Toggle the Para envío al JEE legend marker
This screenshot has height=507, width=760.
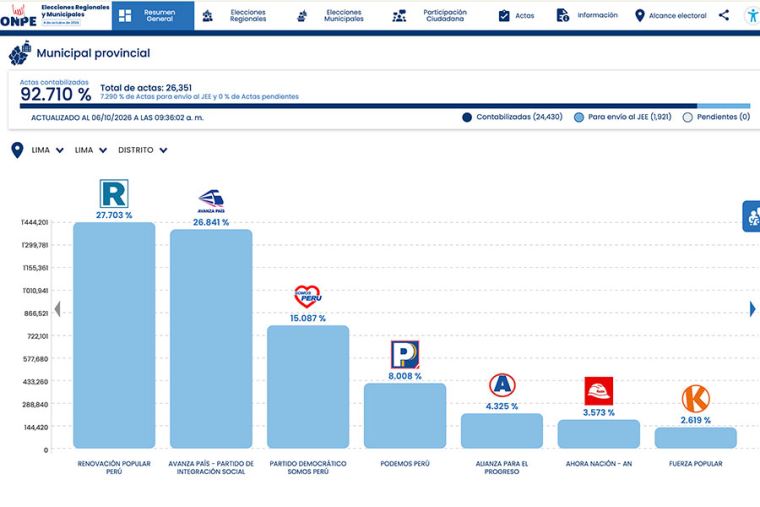pyautogui.click(x=579, y=117)
